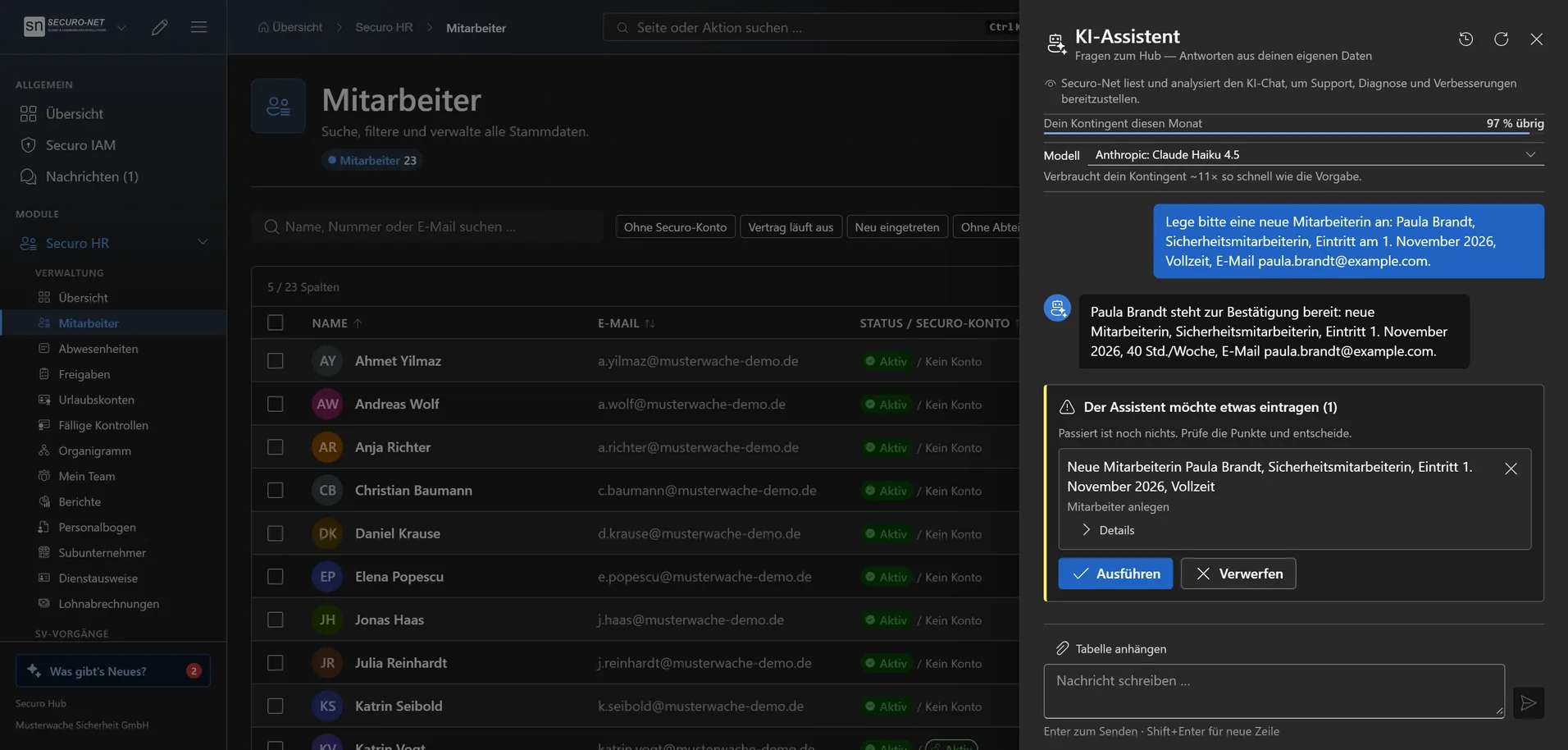Expand Details of the proposed entry
Screen dimensions: 1568x750
point(1109,530)
